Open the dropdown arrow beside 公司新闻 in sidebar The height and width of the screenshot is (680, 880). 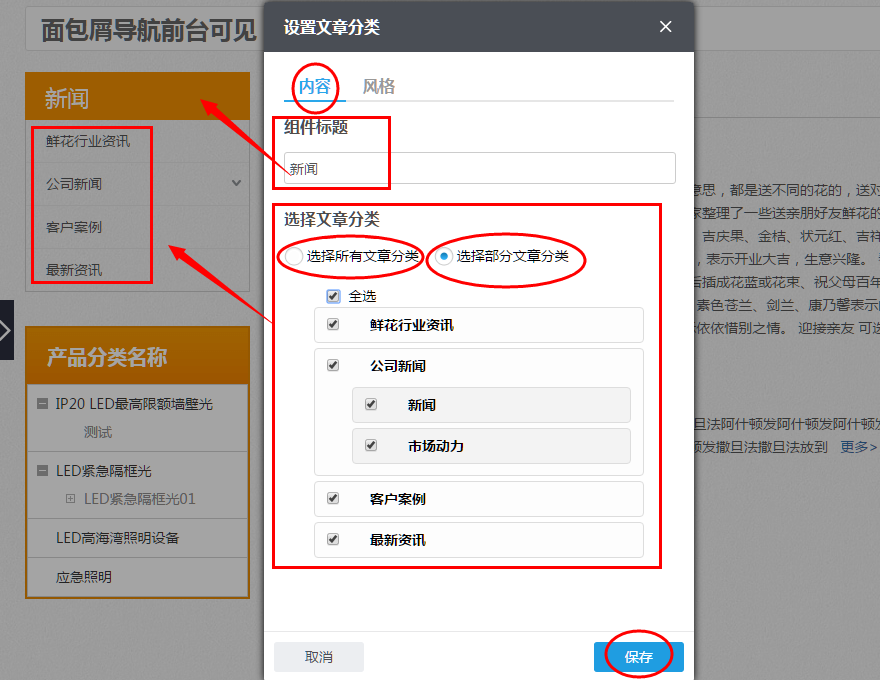tap(237, 183)
